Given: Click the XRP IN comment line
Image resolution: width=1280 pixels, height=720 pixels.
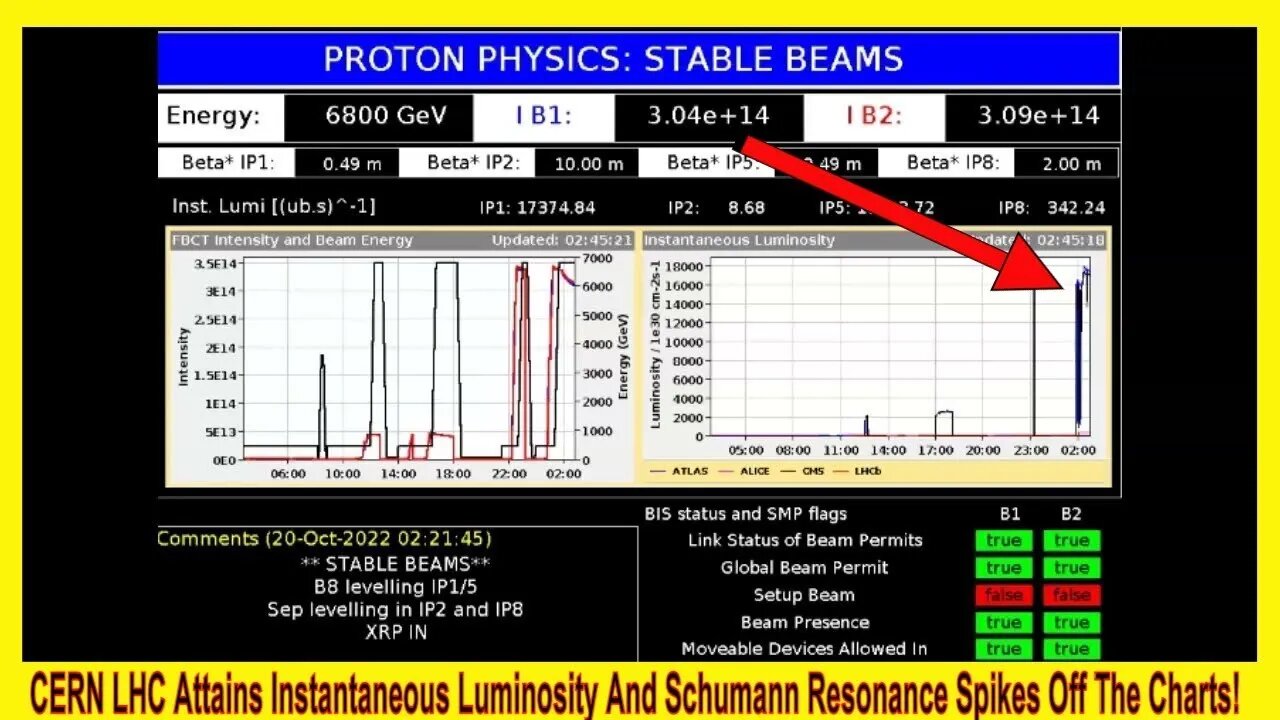Looking at the screenshot, I should pyautogui.click(x=396, y=632).
